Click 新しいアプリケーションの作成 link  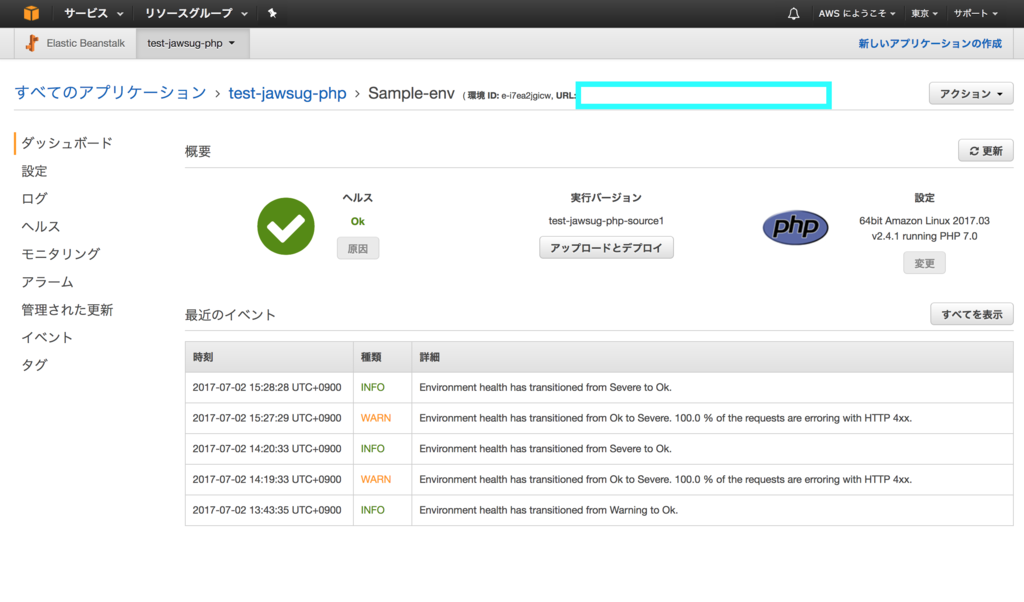pos(930,43)
